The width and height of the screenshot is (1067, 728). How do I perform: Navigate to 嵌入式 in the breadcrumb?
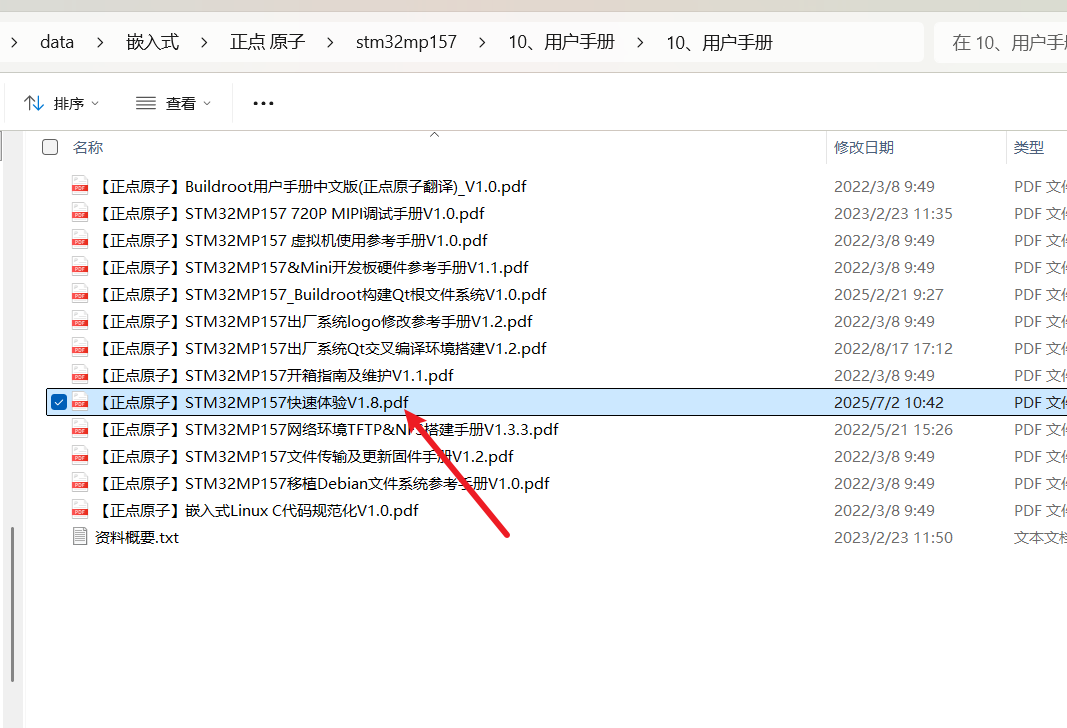[152, 42]
